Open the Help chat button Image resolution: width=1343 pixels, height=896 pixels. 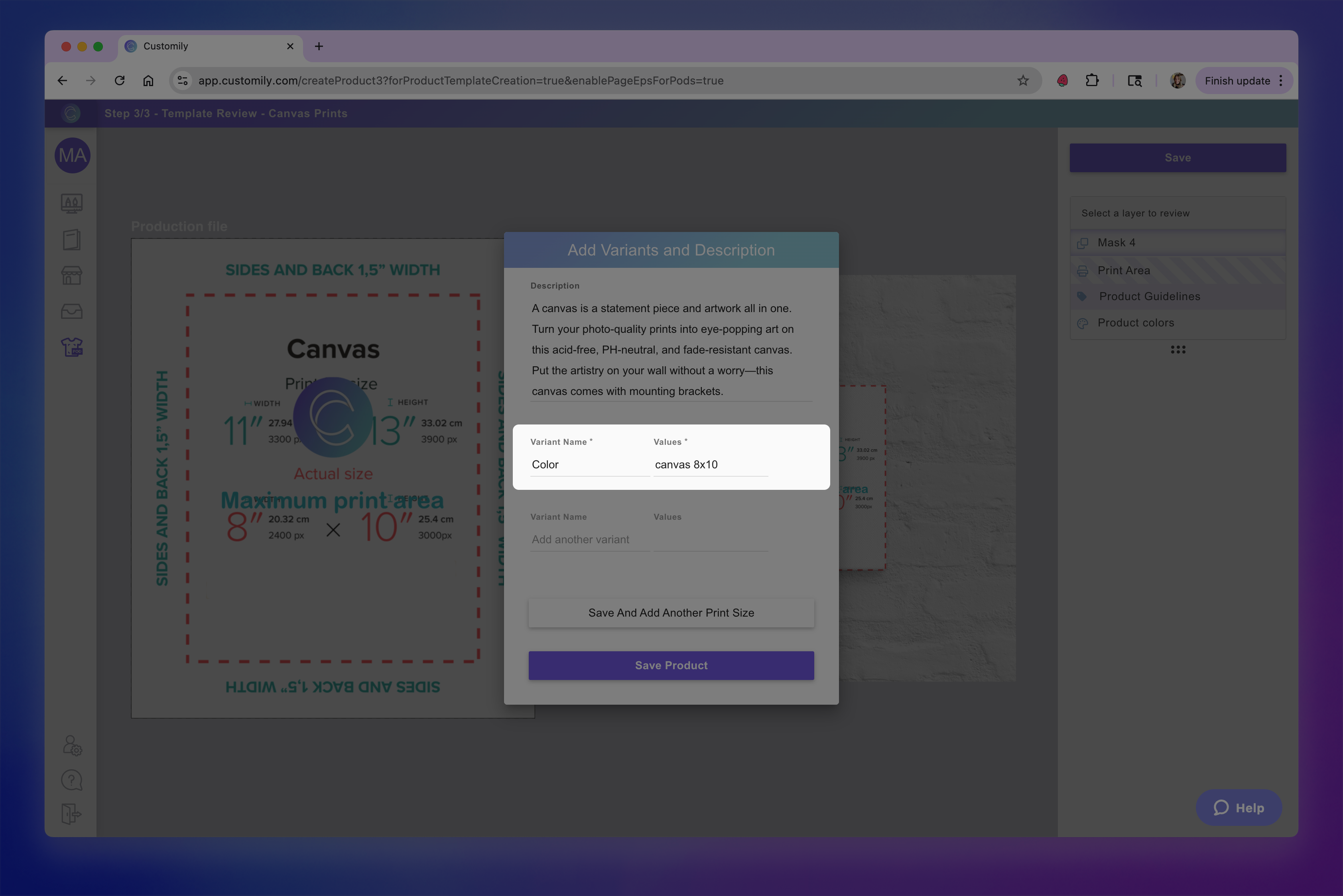point(1239,808)
